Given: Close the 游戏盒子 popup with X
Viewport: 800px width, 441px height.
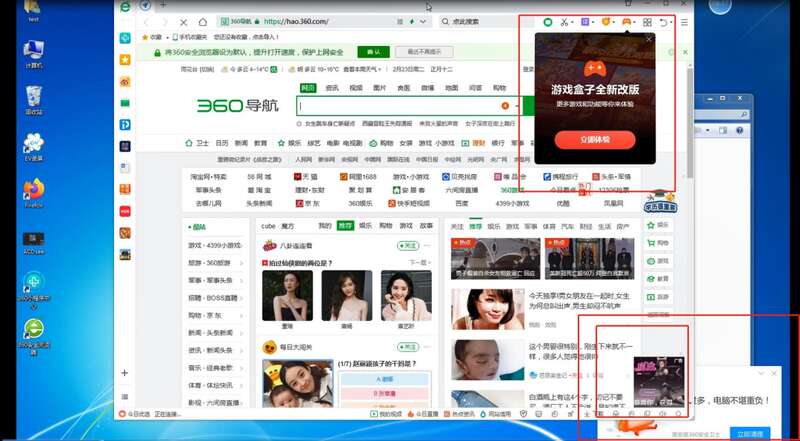Looking at the screenshot, I should point(648,39).
